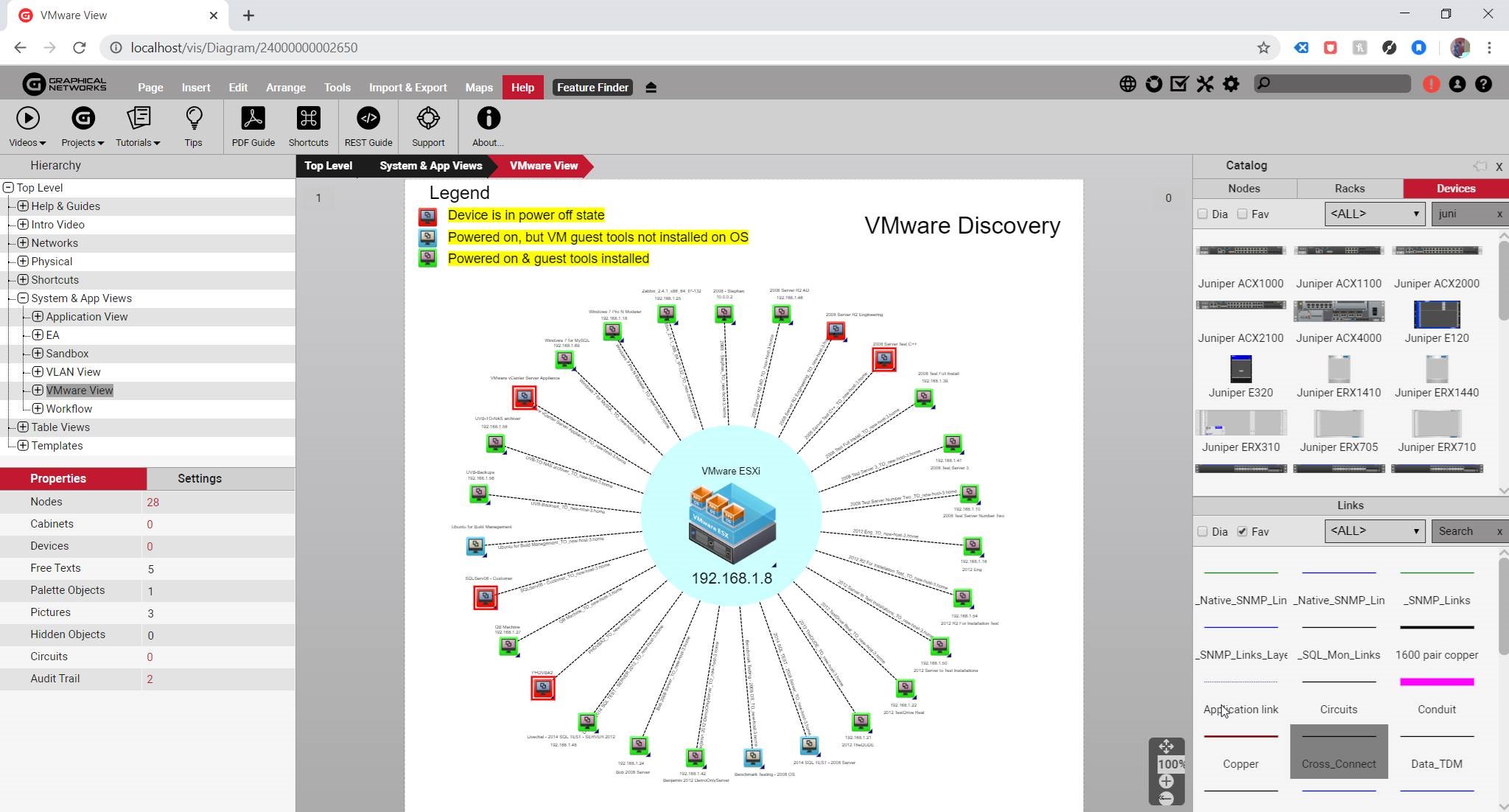
Task: Expand the Networks tree node
Action: (23, 242)
